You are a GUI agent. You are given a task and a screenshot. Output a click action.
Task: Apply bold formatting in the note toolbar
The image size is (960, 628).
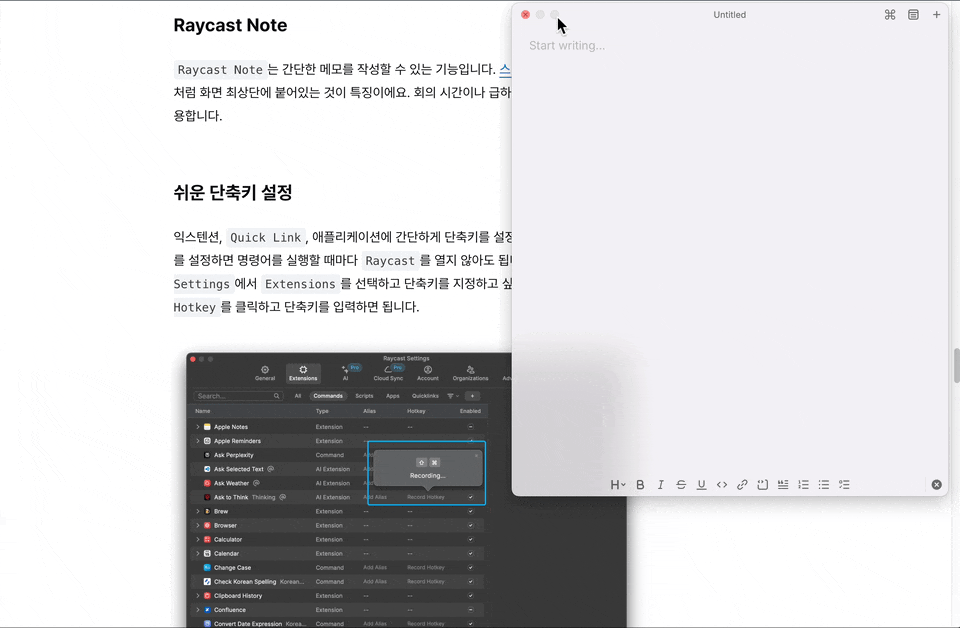[x=640, y=485]
